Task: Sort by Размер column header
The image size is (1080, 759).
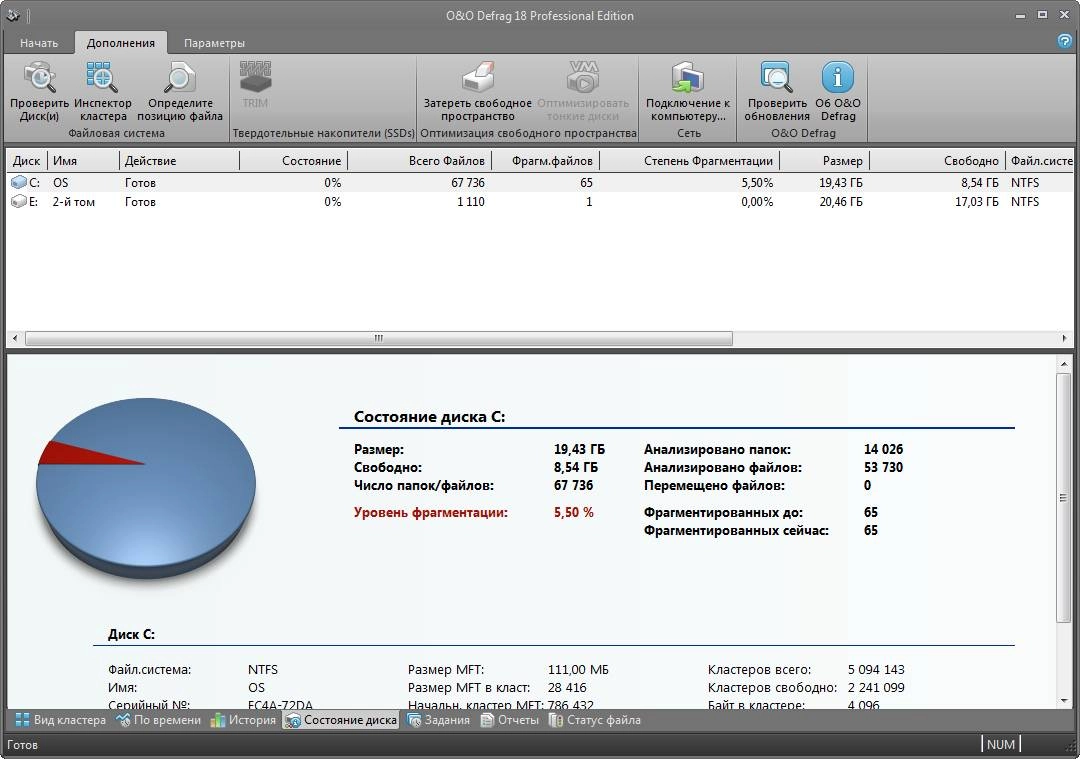Action: 824,160
